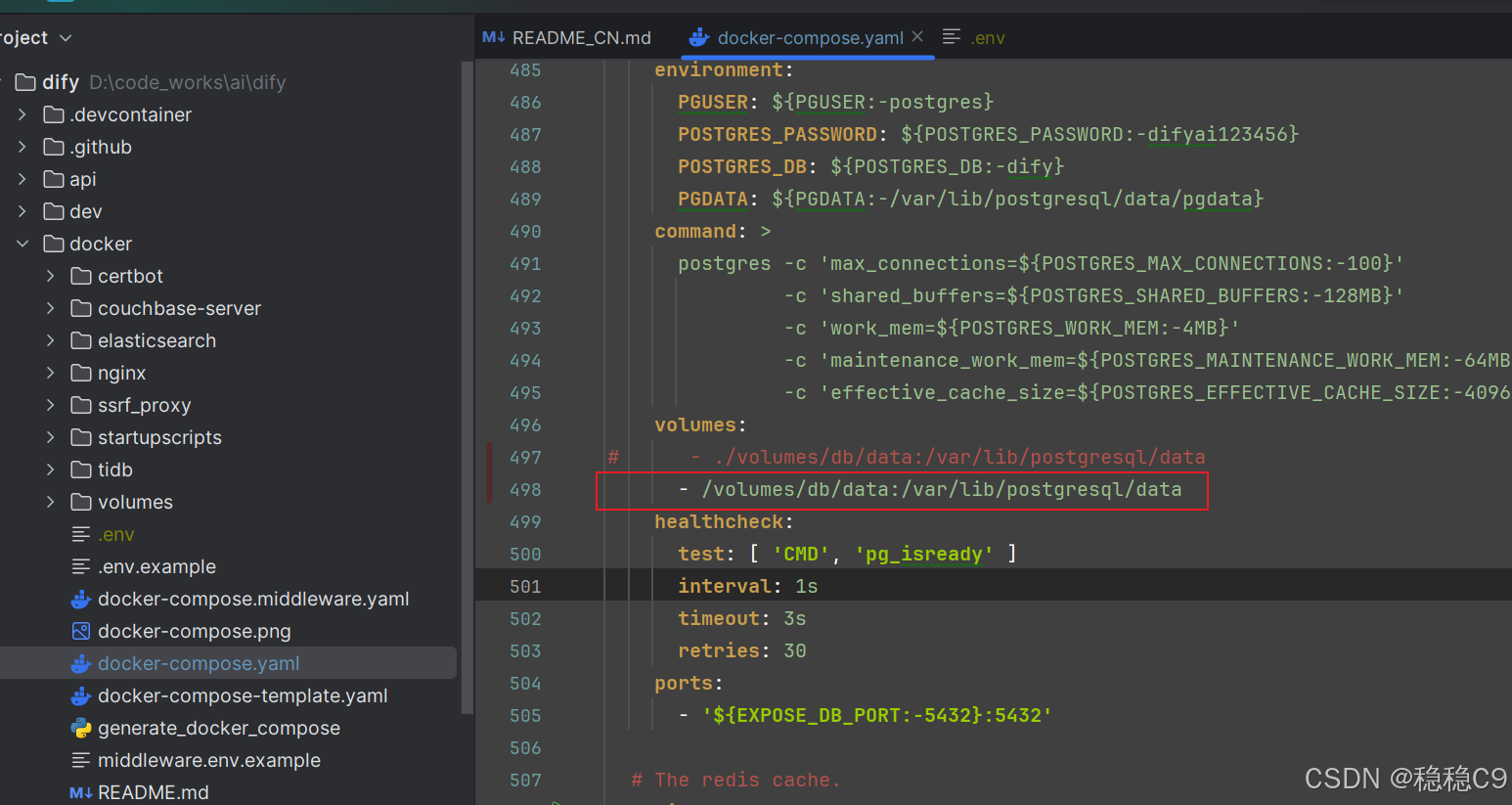Click middleware.env.example file icon

81,760
